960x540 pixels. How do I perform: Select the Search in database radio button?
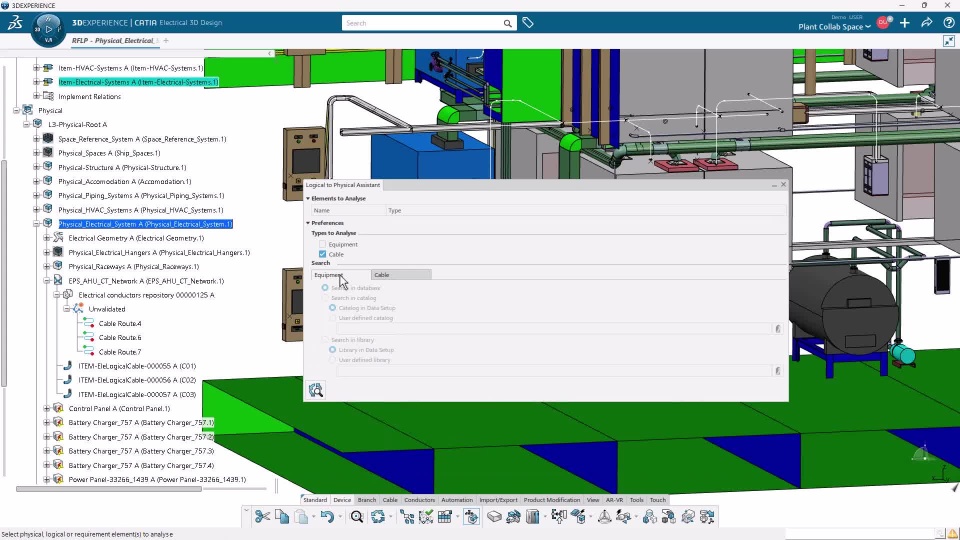pos(325,288)
